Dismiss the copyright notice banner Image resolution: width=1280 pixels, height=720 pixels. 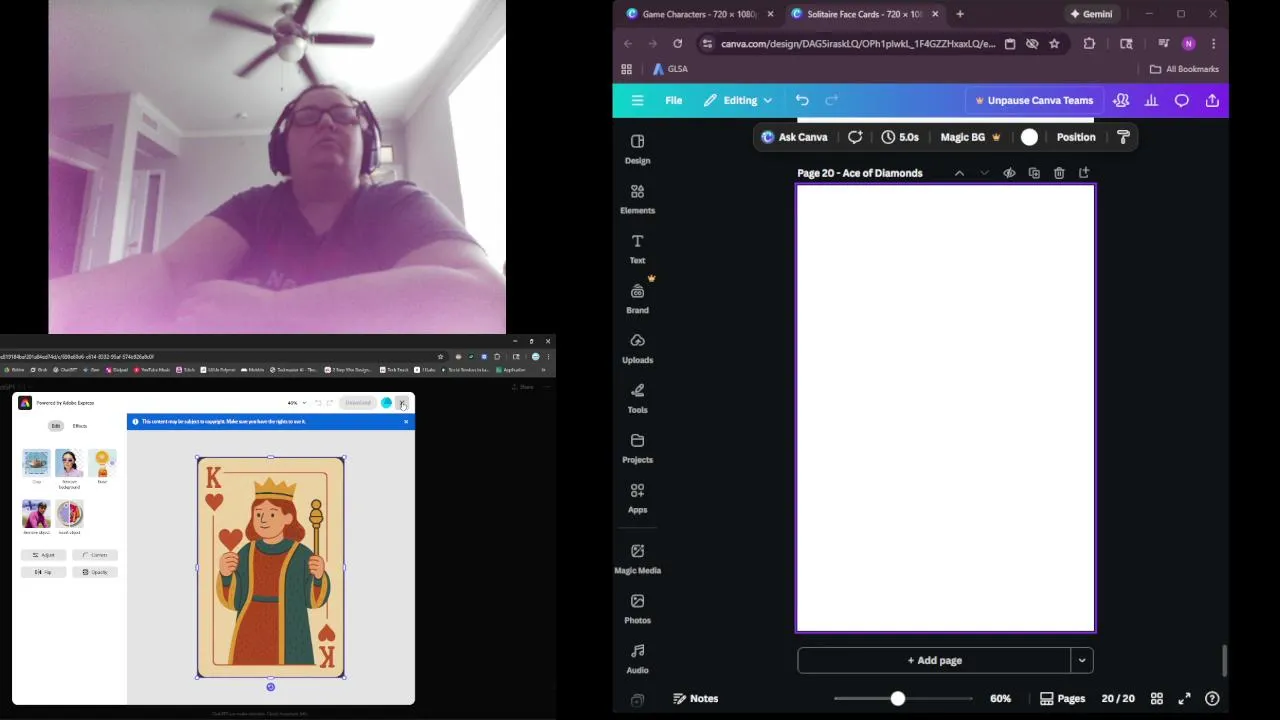406,422
